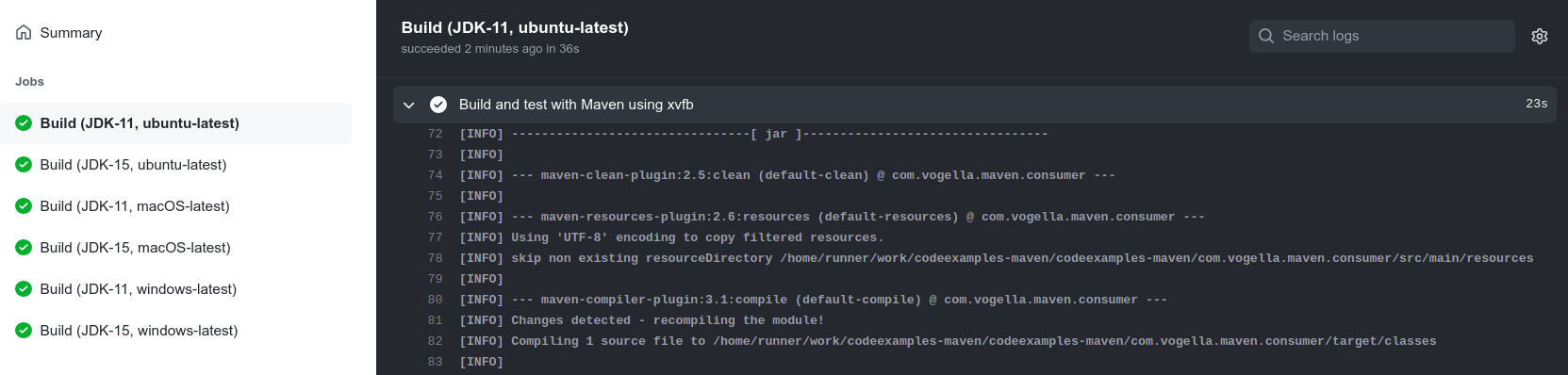Open log settings gear menu
Screen dimensions: 1568x375
pos(1540,36)
